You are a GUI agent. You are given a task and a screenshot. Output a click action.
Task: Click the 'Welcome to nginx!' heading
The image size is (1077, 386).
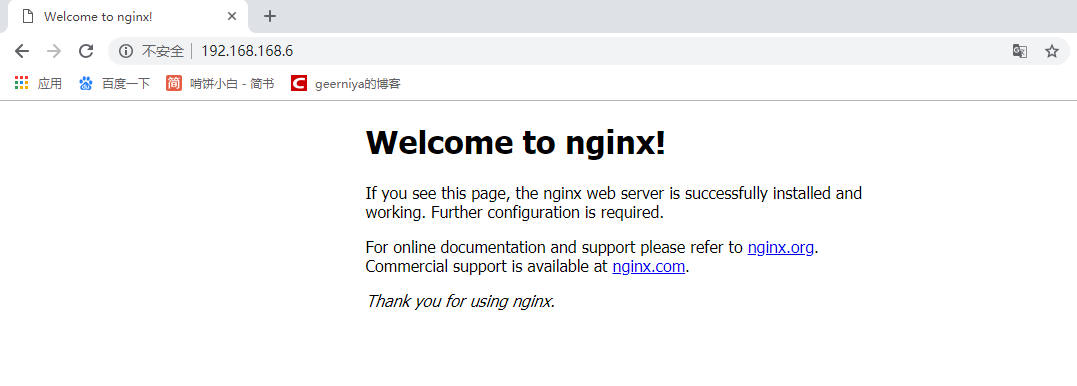click(516, 142)
